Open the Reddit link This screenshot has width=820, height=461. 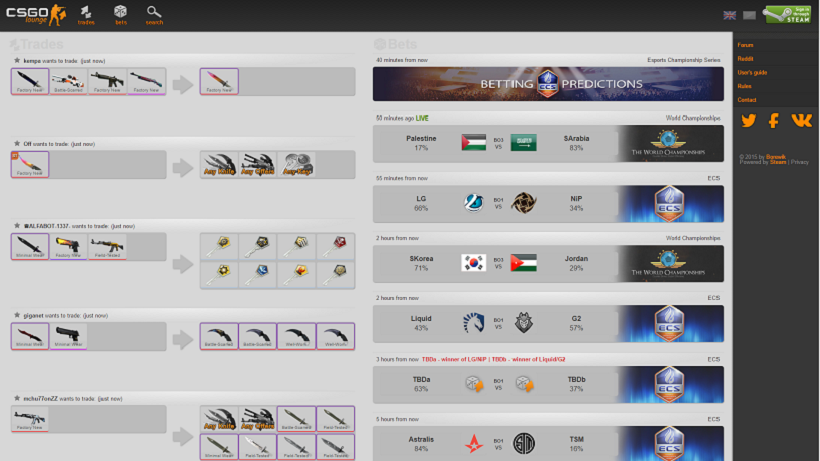point(745,59)
